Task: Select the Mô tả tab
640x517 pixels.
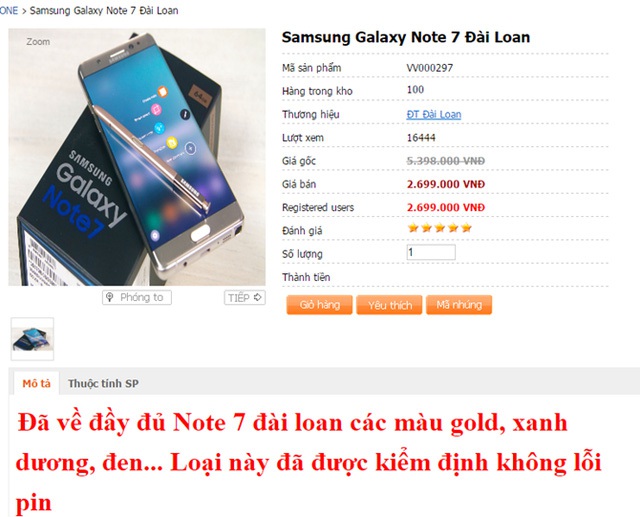Action: coord(36,384)
